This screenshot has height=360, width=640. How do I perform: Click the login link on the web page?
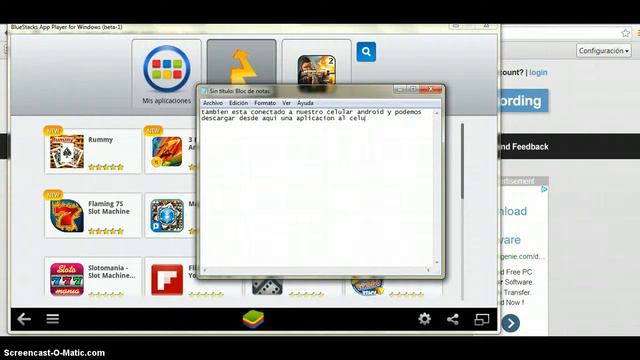tap(538, 72)
